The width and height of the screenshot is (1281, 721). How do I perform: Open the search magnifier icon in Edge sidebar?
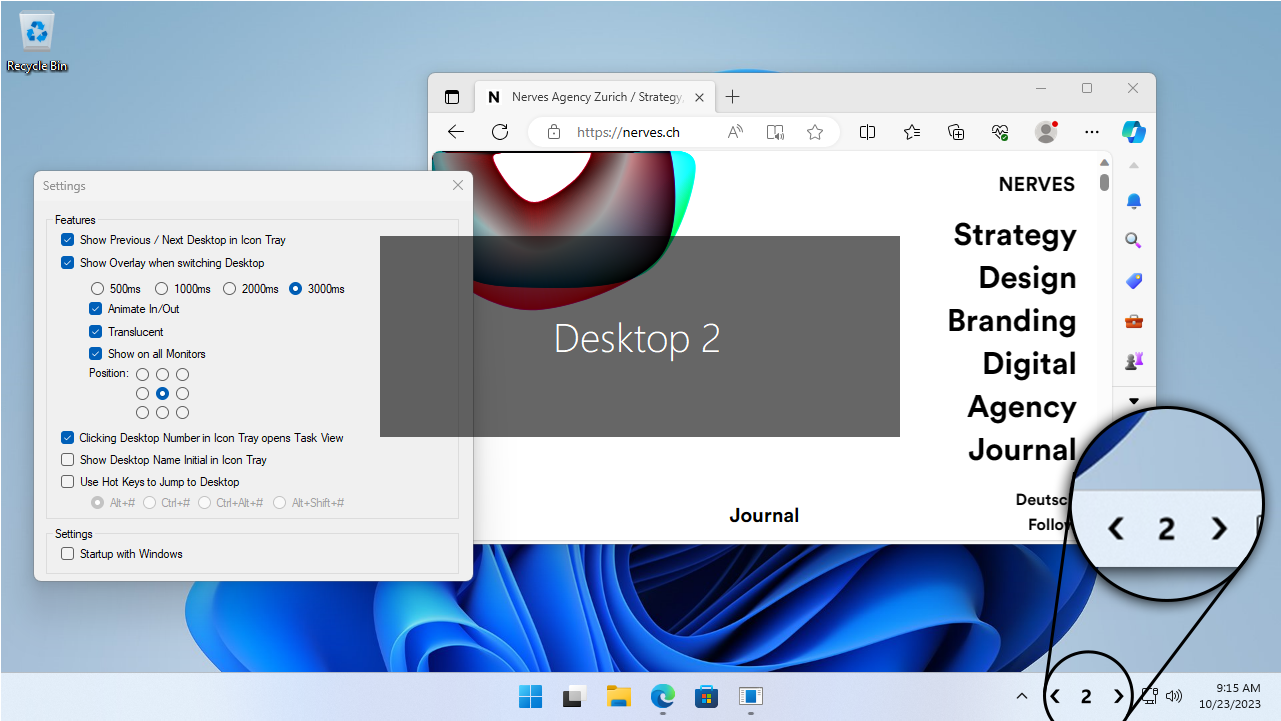1133,240
